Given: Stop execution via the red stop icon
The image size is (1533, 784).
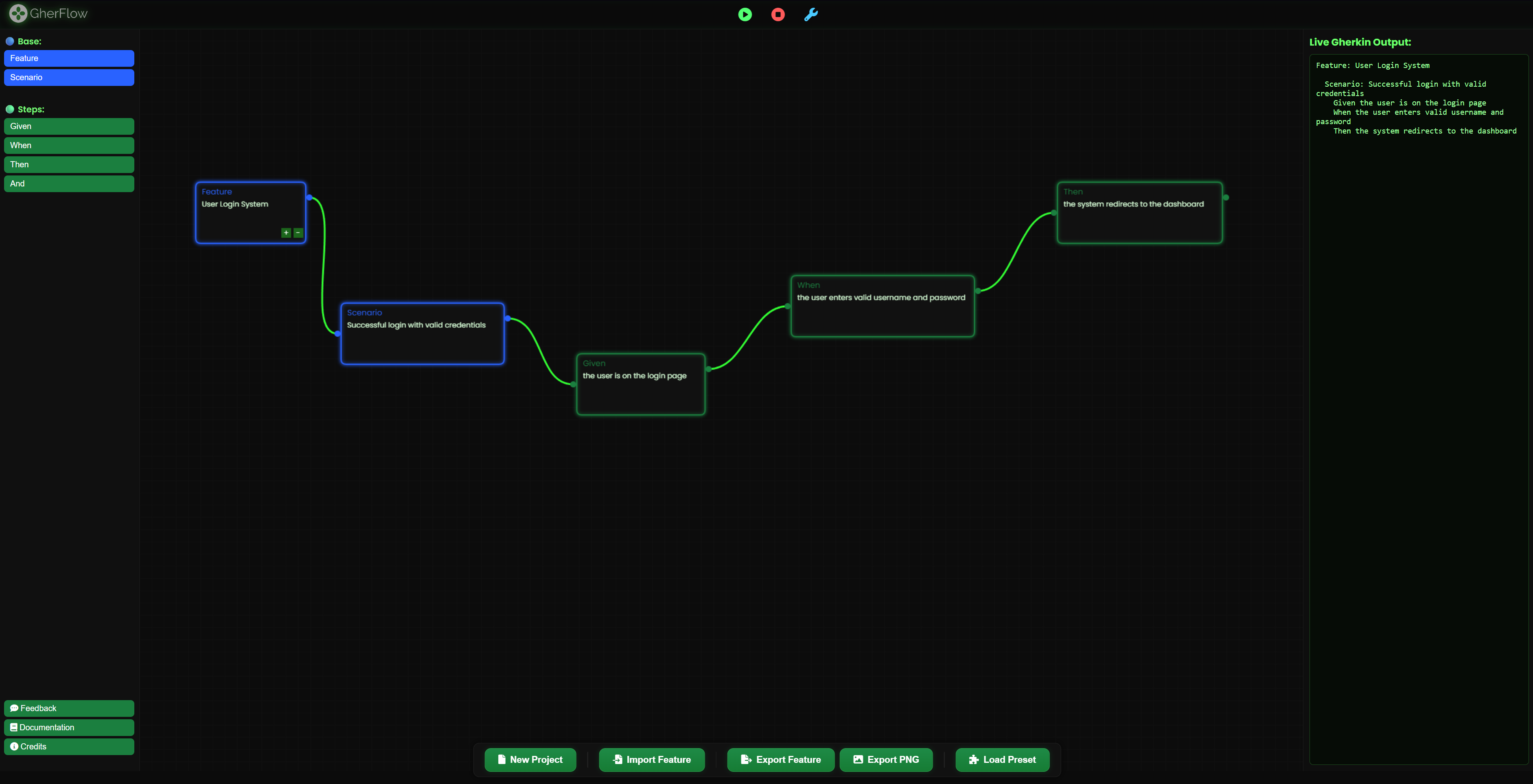Looking at the screenshot, I should [x=777, y=14].
